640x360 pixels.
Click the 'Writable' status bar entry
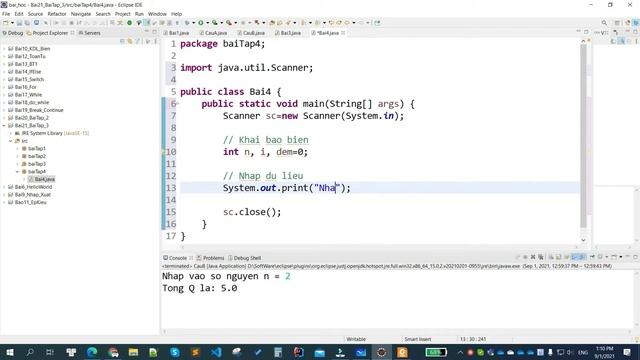[x=356, y=339]
